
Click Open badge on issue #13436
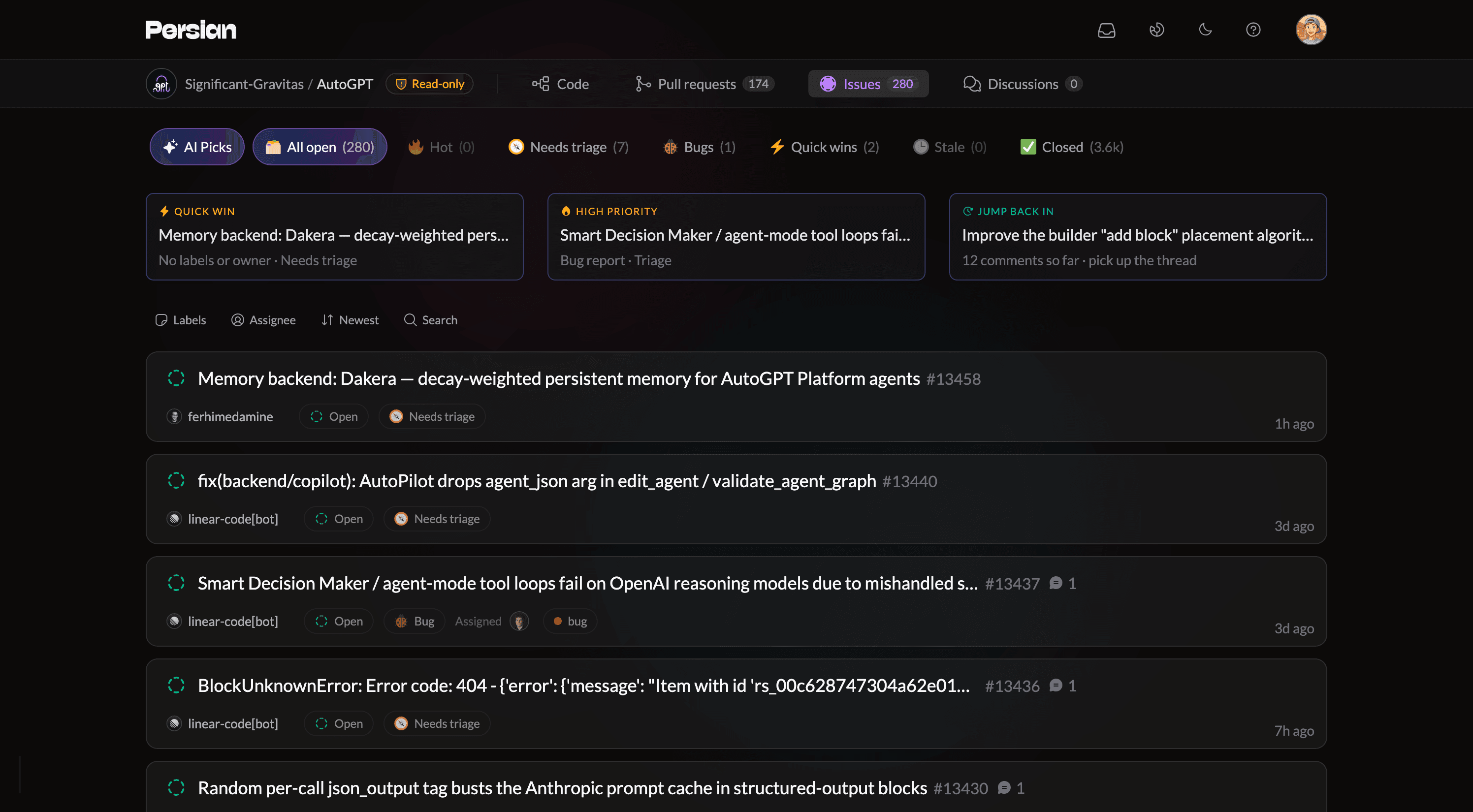tap(339, 723)
